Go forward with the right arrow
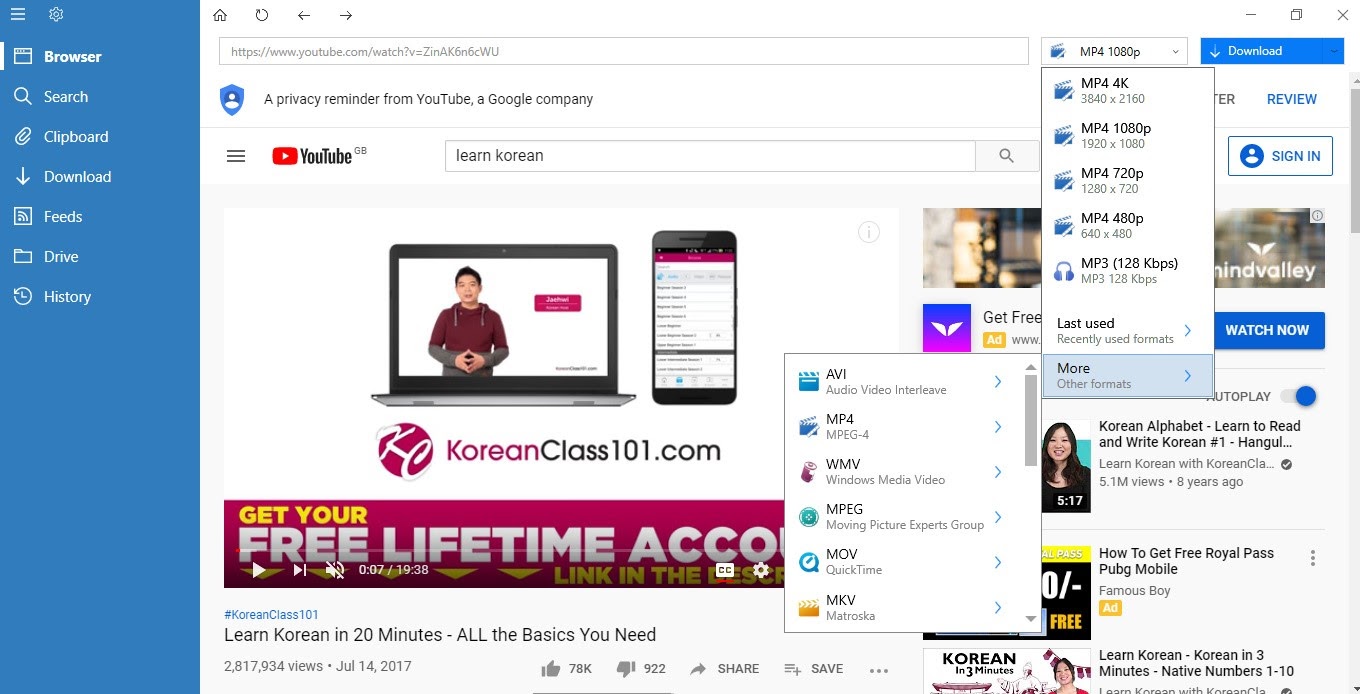Image resolution: width=1360 pixels, height=694 pixels. point(346,15)
